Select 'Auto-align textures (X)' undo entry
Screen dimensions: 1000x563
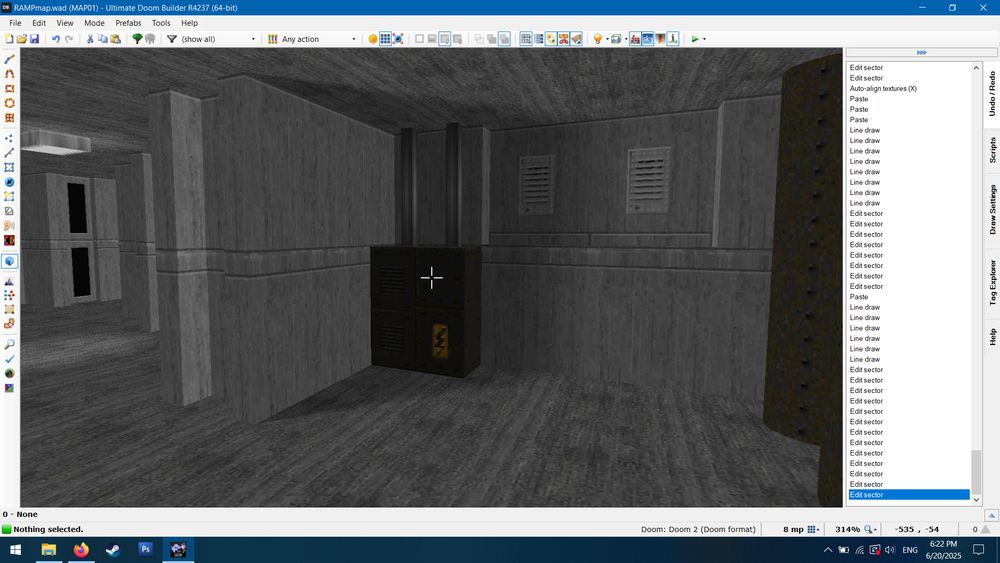[883, 89]
